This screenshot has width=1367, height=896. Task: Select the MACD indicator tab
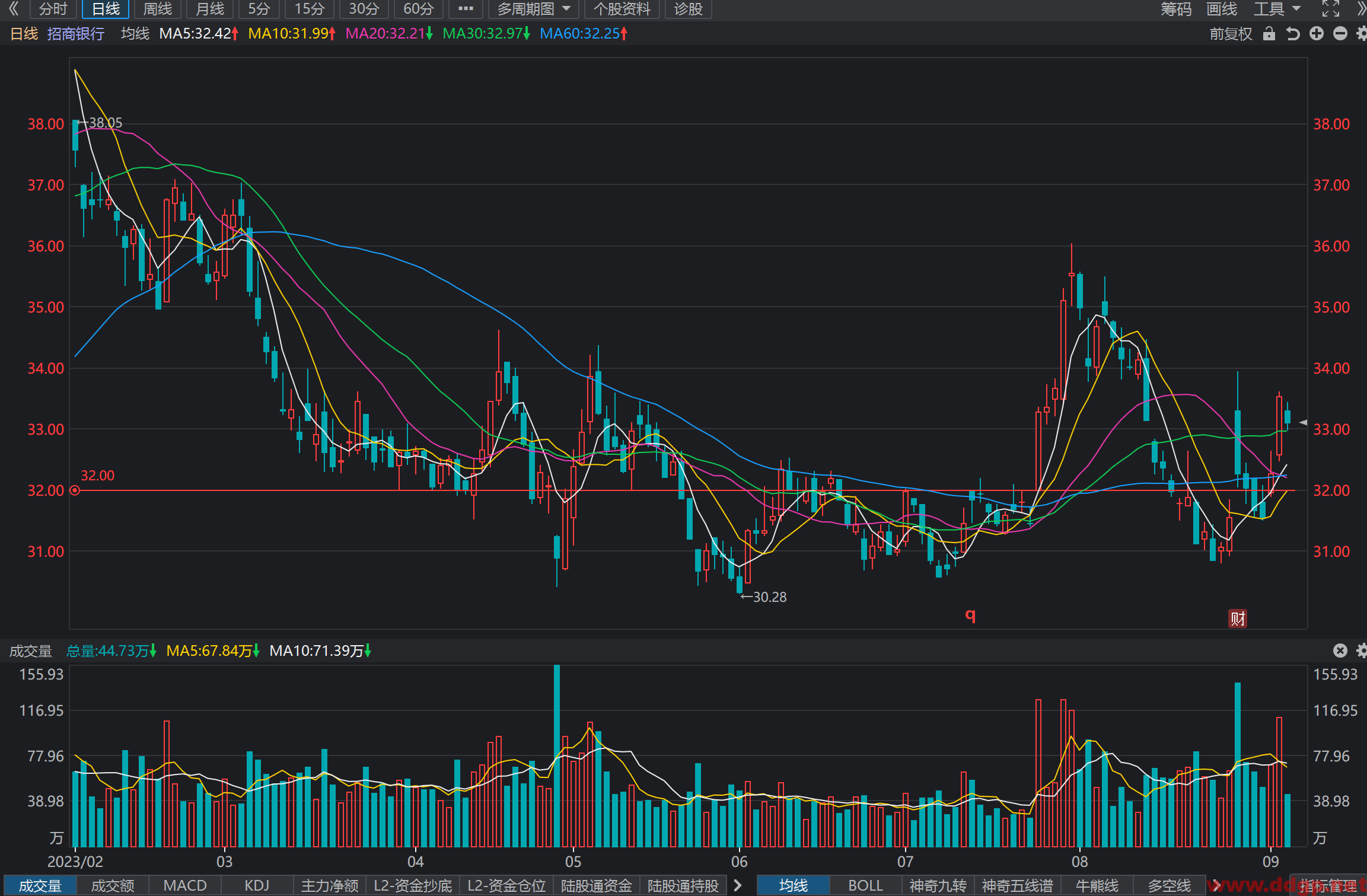(185, 885)
